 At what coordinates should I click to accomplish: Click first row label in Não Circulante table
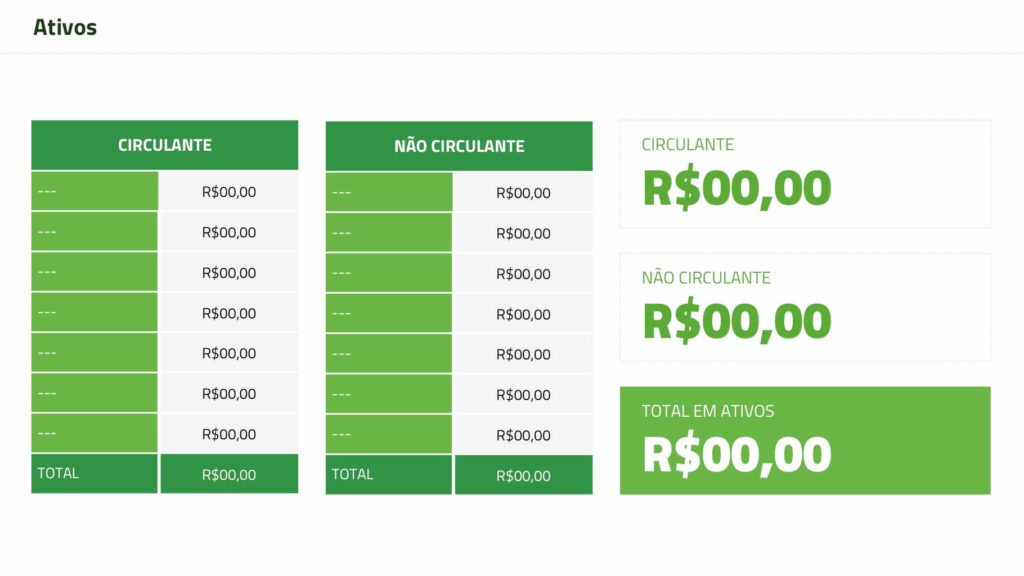(x=389, y=192)
